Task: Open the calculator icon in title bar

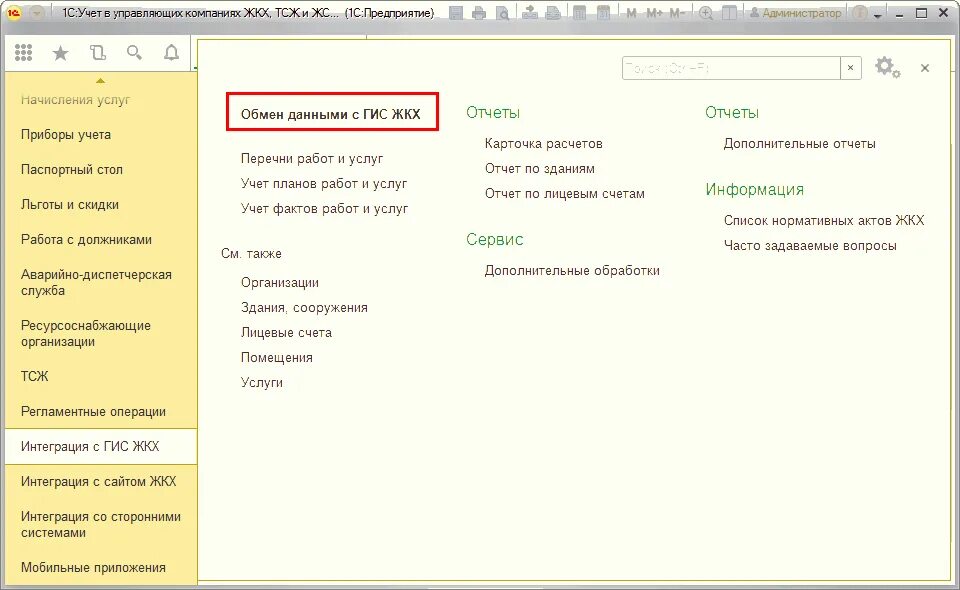Action: pos(580,13)
